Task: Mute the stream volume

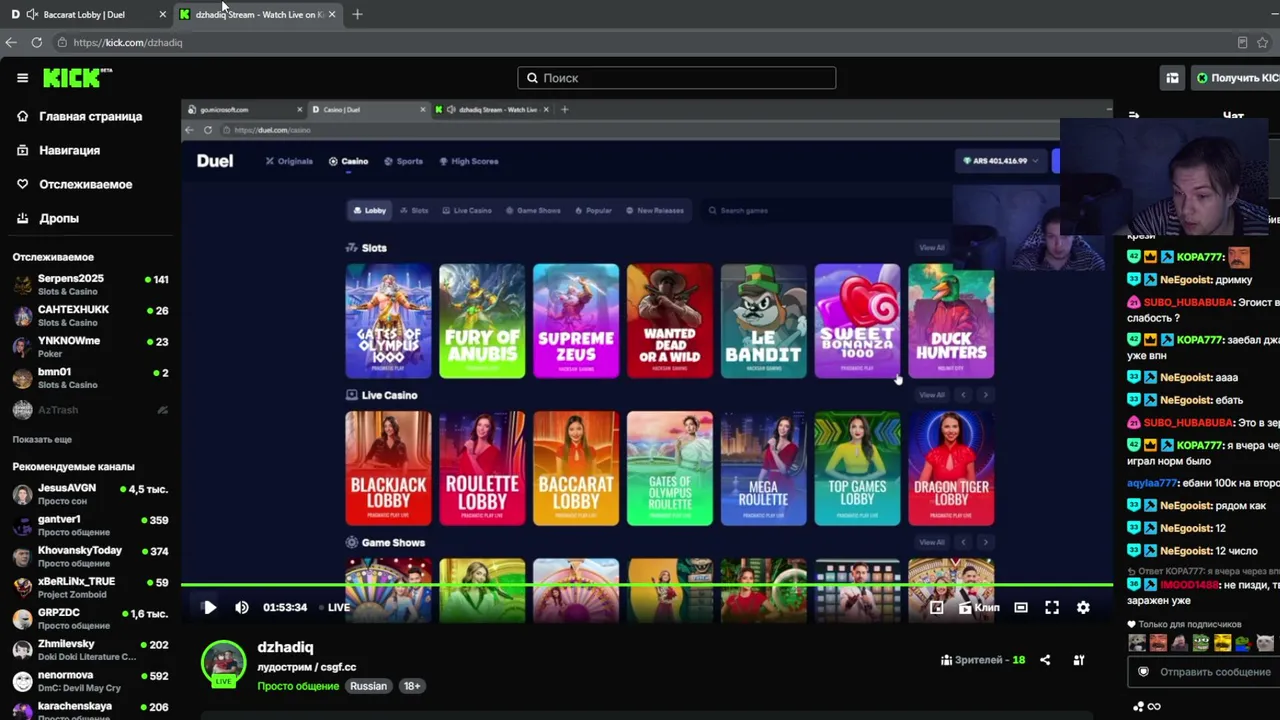Action: (x=241, y=607)
